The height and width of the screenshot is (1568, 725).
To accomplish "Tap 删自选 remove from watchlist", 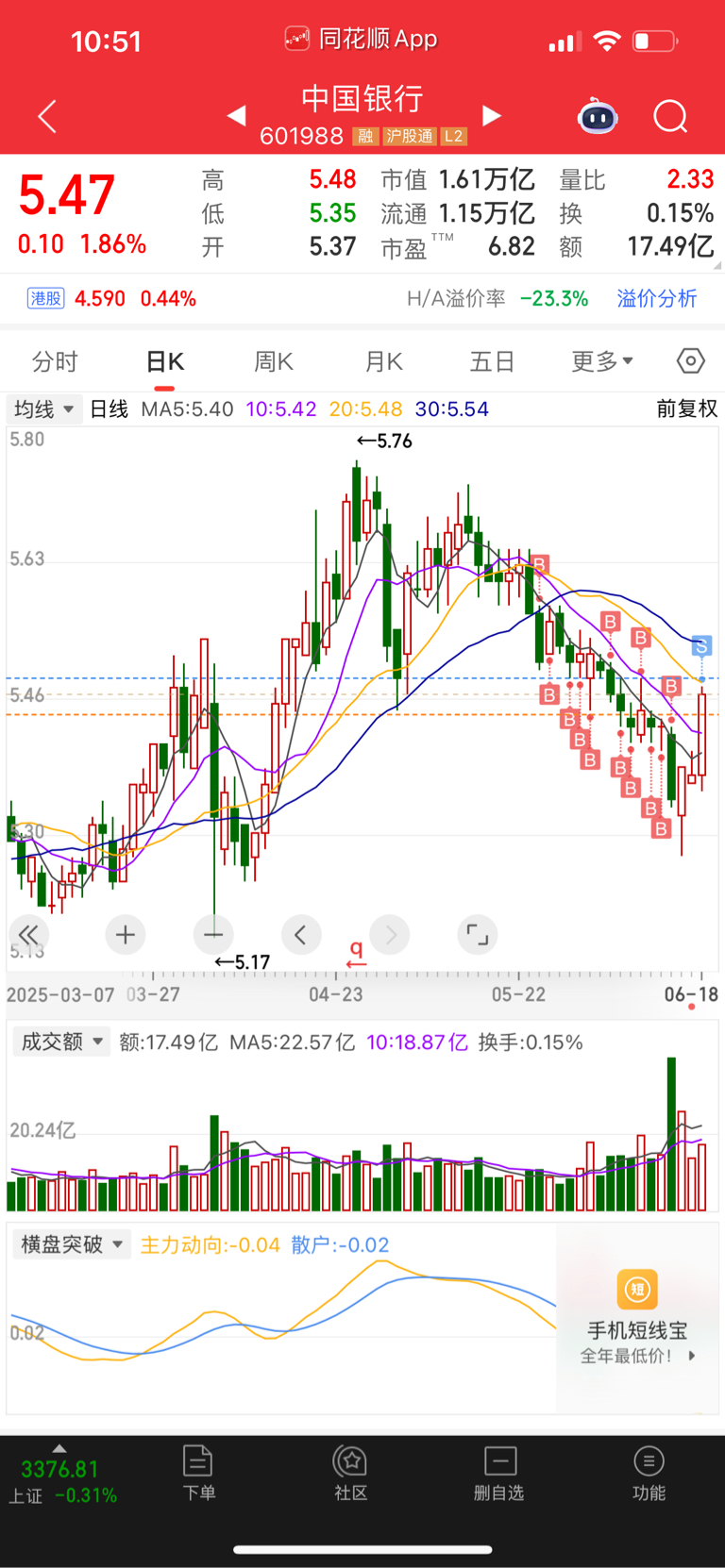I will pyautogui.click(x=499, y=1473).
